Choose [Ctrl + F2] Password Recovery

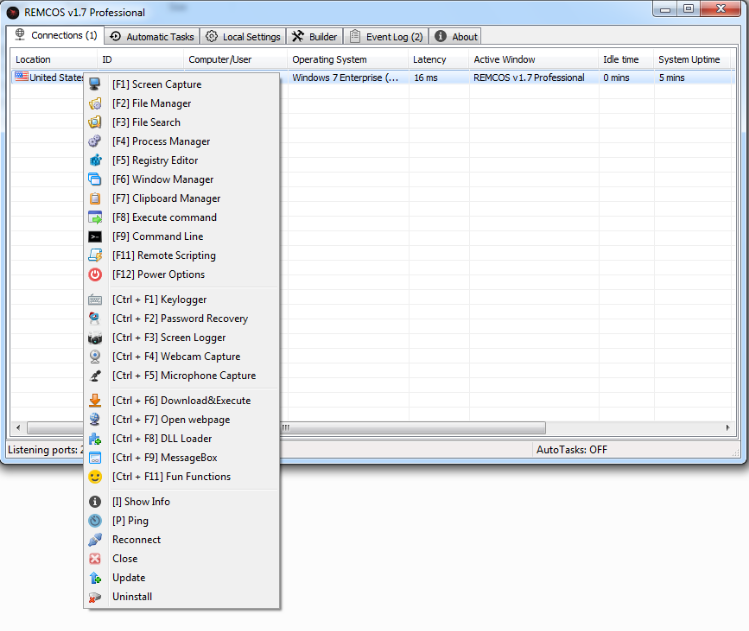182,319
